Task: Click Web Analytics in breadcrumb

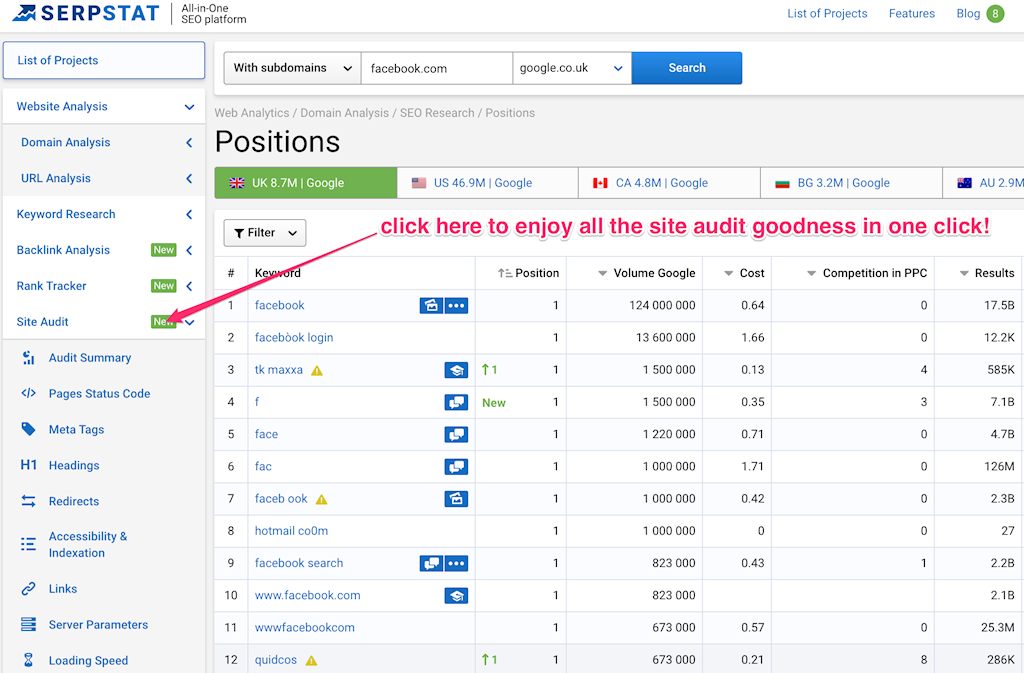Action: click(x=252, y=113)
